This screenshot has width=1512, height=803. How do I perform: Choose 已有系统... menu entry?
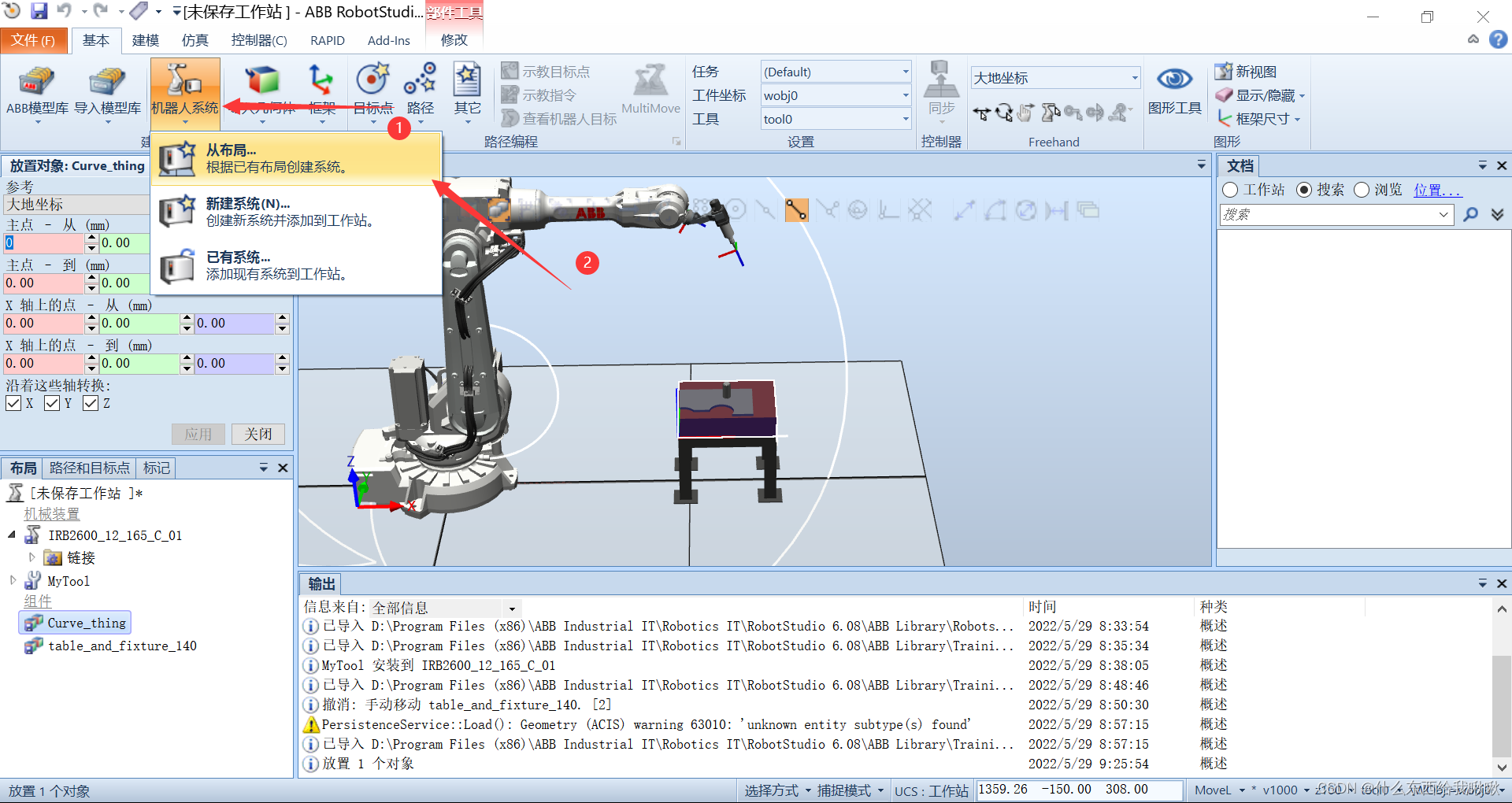pyautogui.click(x=296, y=265)
